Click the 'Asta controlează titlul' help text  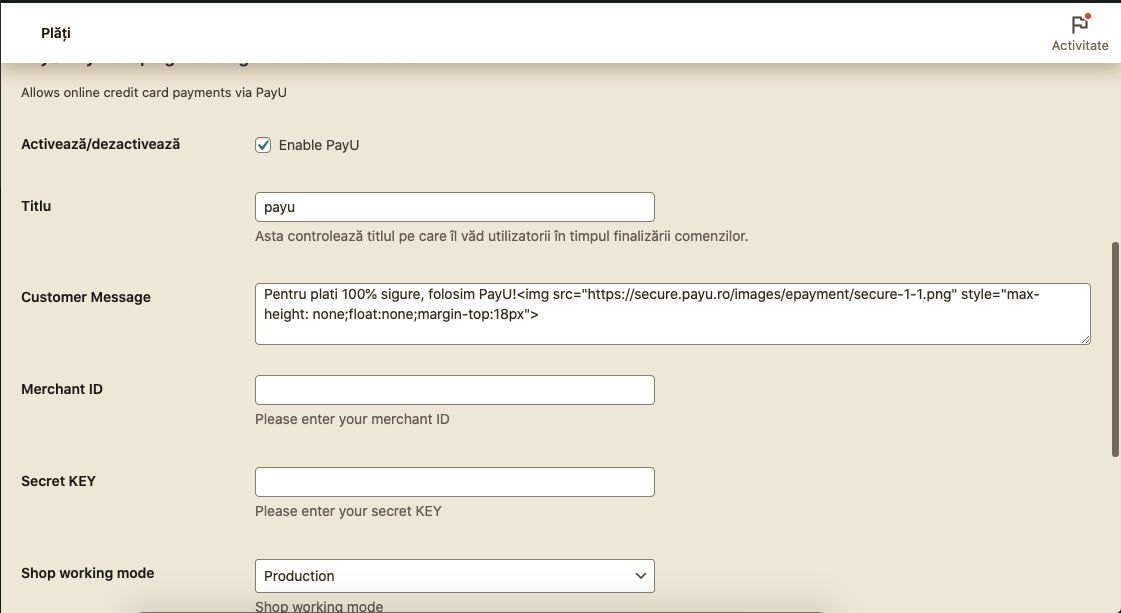[502, 236]
